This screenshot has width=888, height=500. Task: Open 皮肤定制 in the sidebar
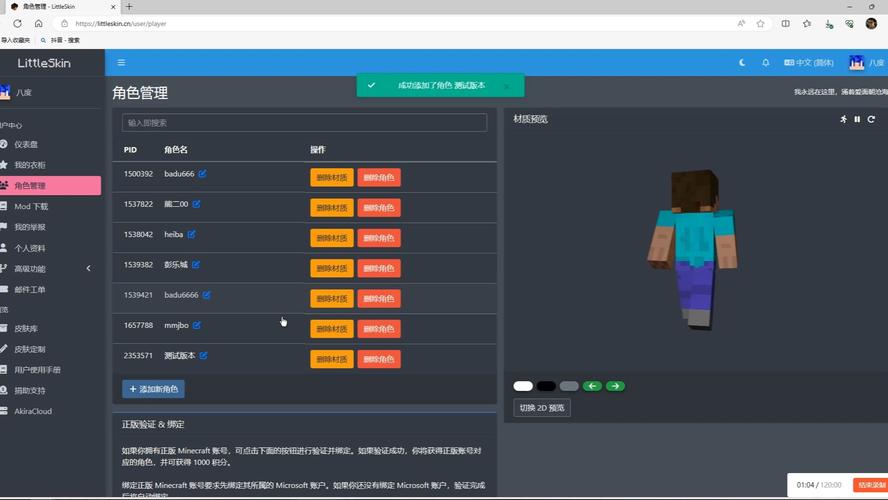[29, 349]
